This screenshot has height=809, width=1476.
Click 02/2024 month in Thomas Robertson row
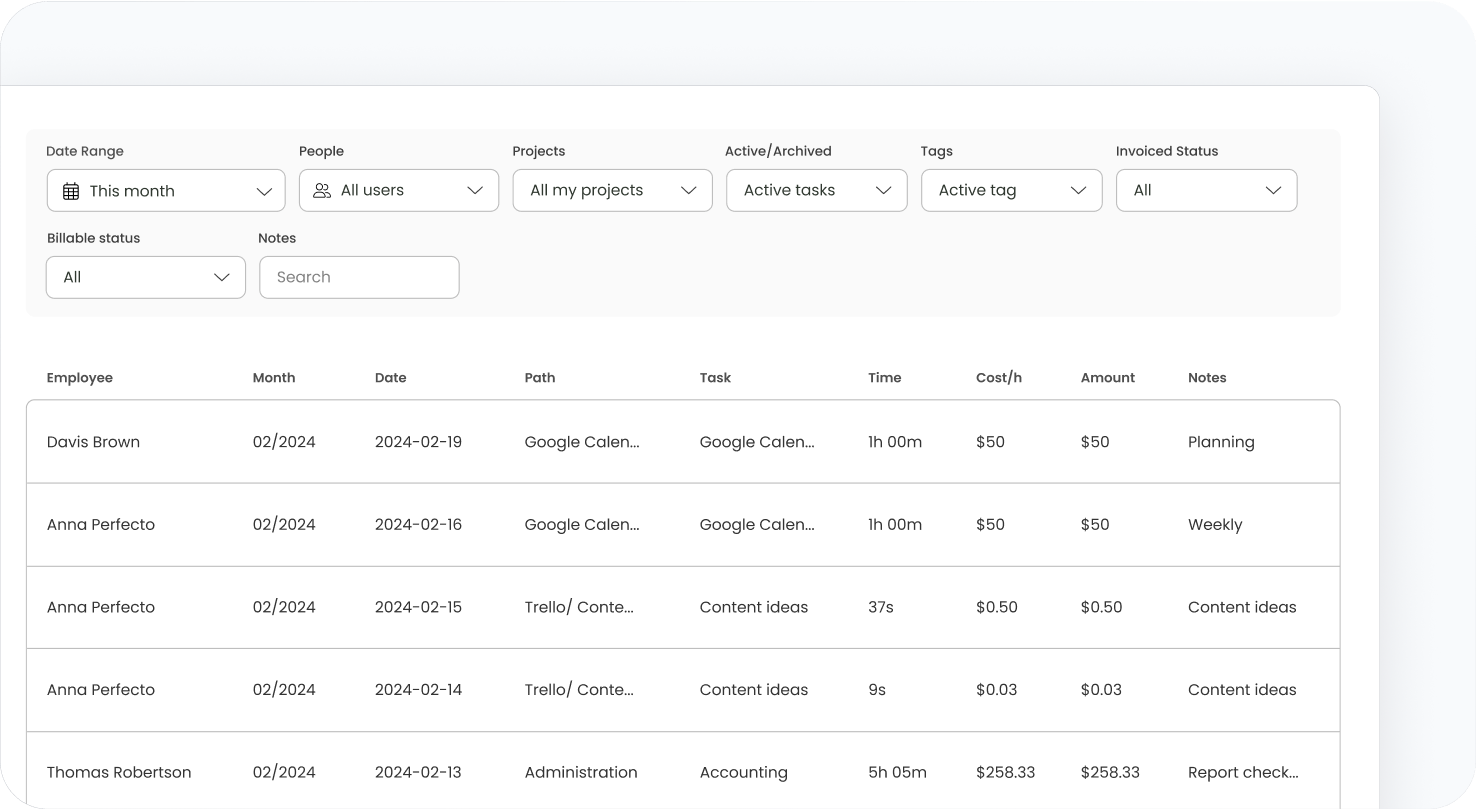284,772
